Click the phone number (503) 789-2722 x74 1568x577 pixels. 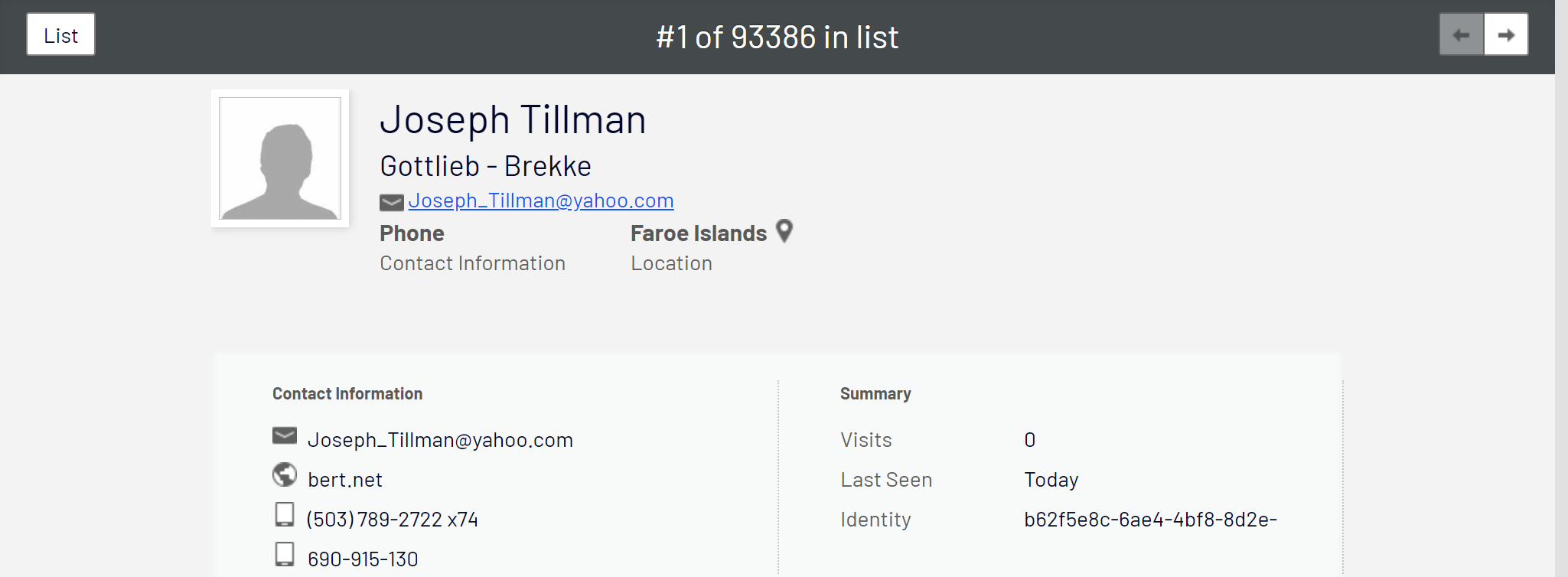(x=393, y=520)
